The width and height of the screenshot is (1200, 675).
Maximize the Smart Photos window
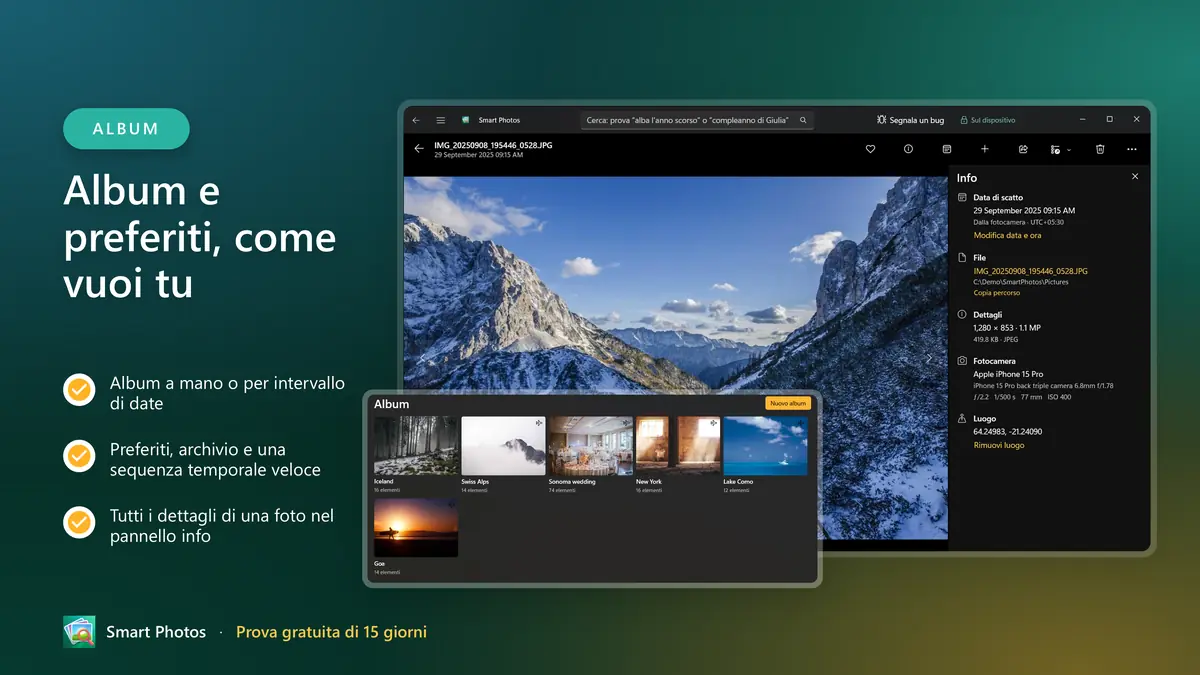click(x=1109, y=119)
